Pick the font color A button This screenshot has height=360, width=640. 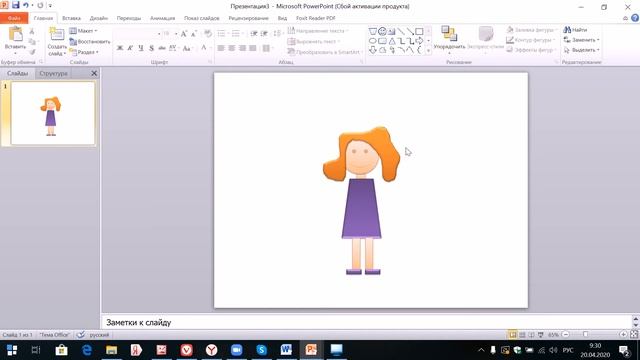click(204, 48)
